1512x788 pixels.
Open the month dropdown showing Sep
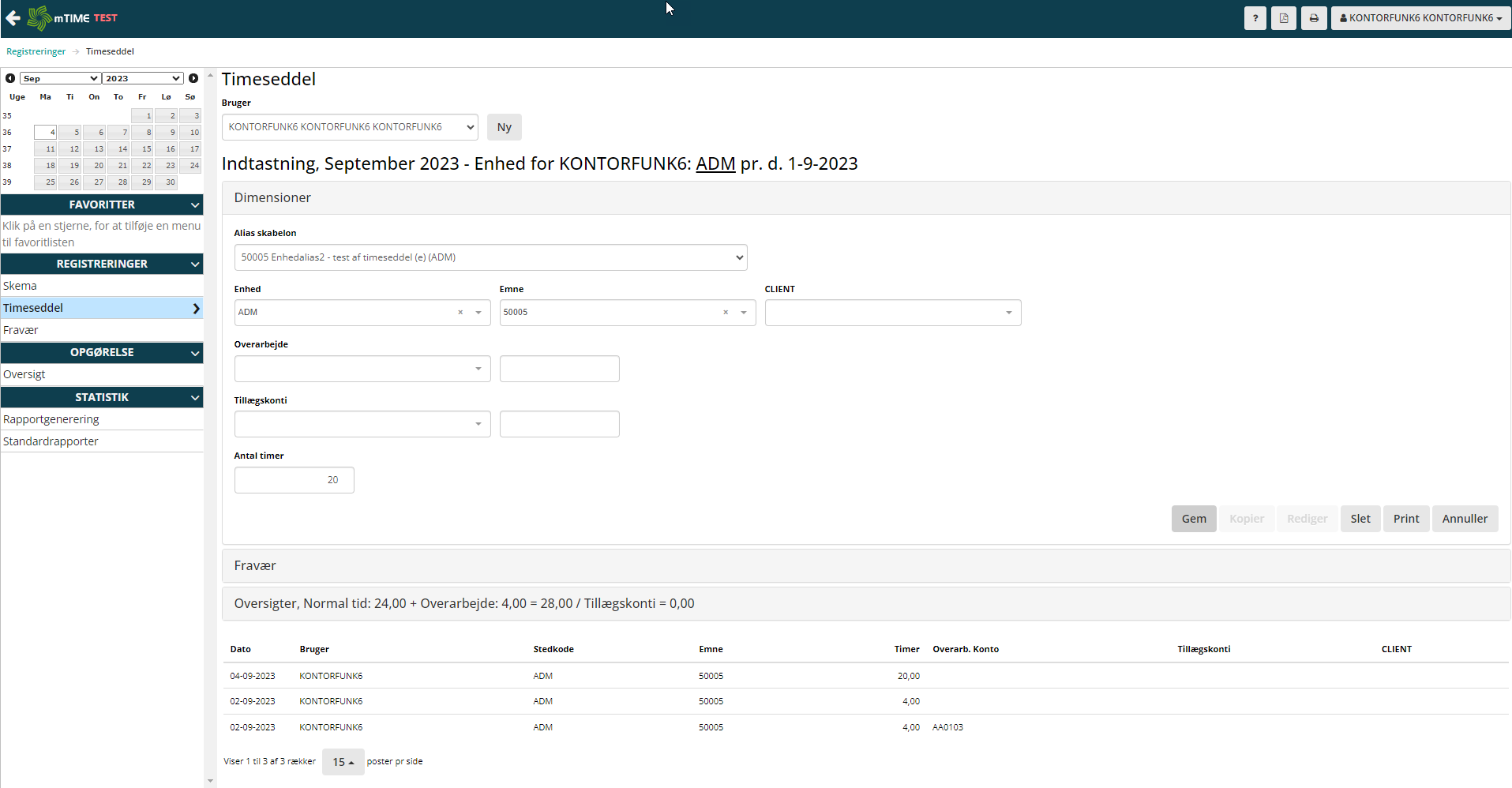(x=59, y=77)
